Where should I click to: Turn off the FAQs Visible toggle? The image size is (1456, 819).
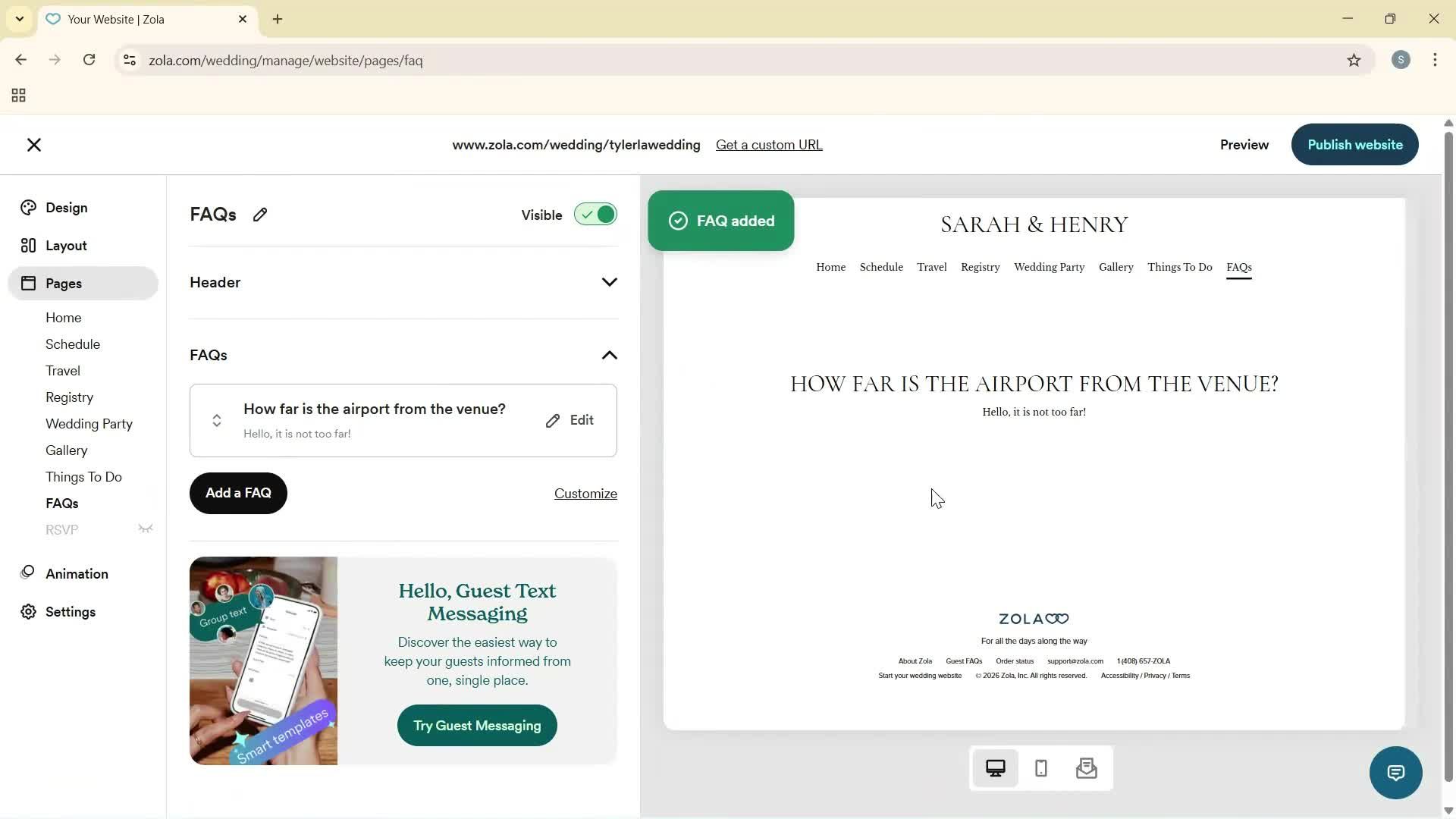pos(595,215)
